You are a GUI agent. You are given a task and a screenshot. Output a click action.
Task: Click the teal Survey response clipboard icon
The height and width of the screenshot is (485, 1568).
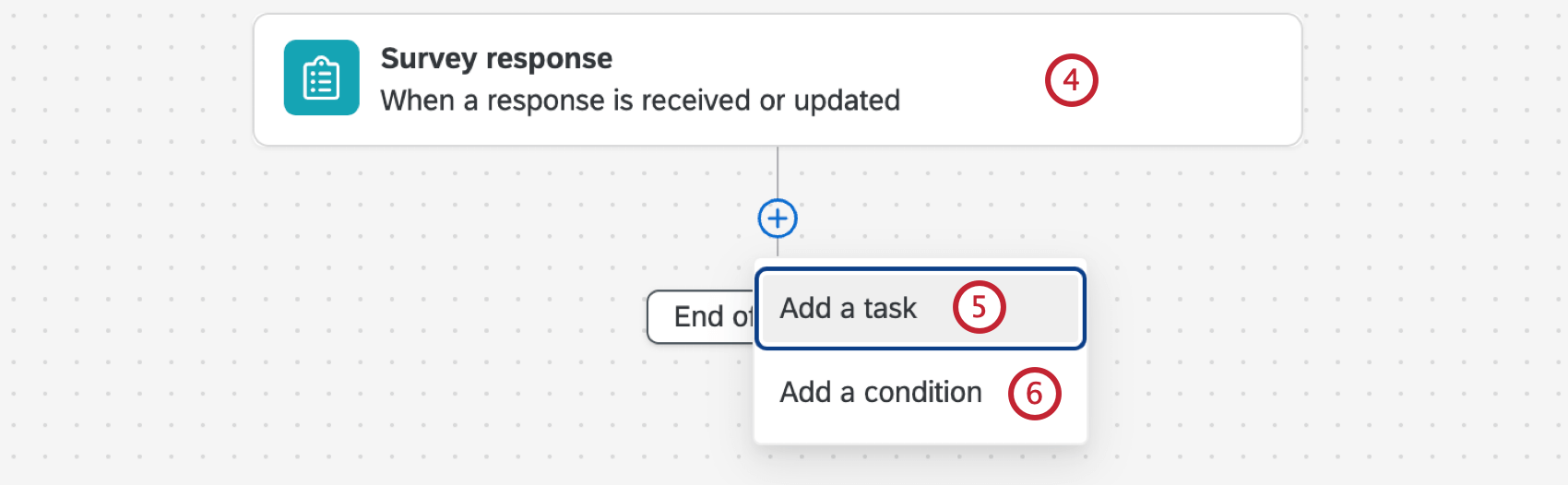tap(321, 77)
